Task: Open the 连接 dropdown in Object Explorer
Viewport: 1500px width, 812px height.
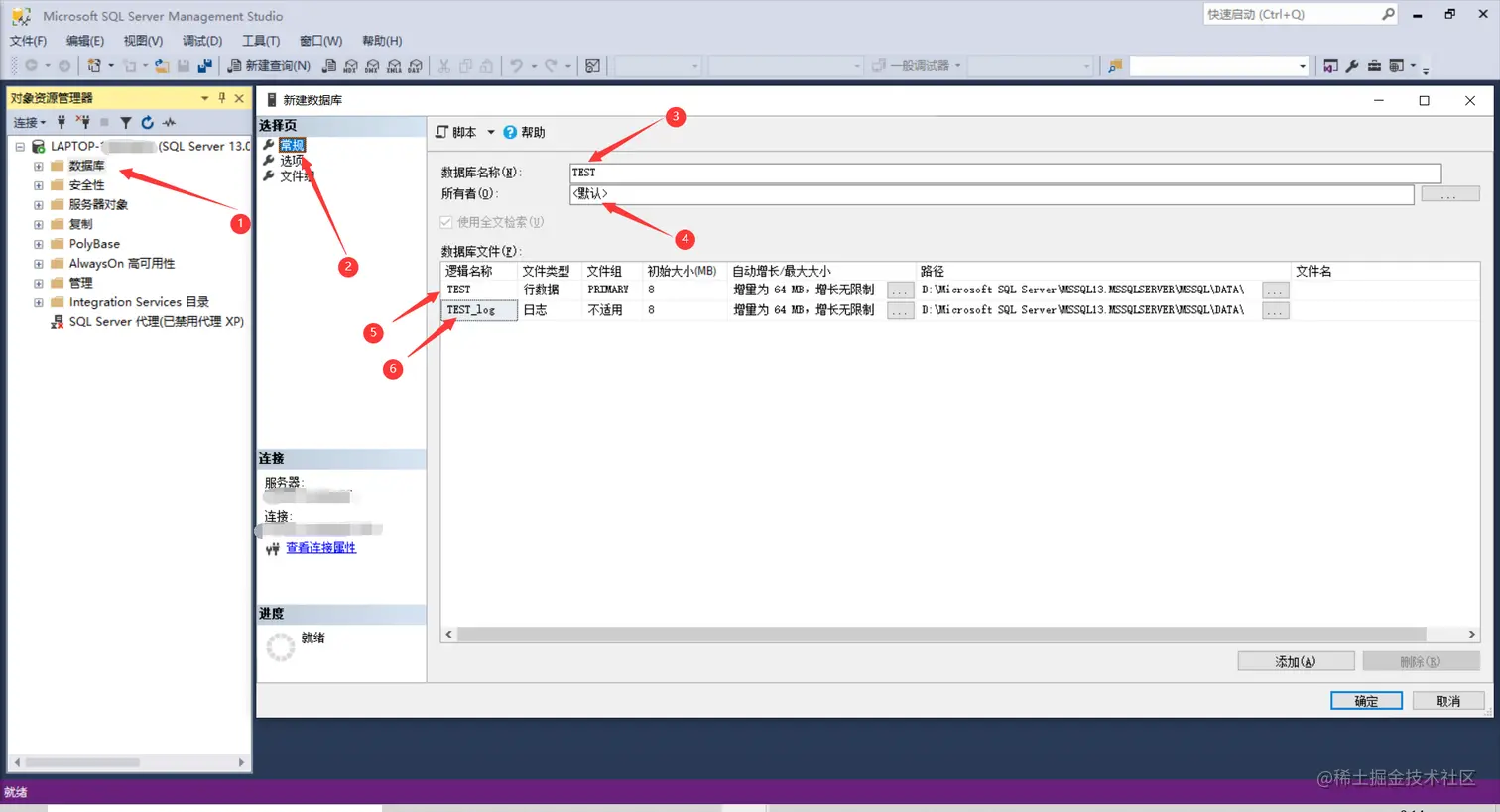Action: 30,122
